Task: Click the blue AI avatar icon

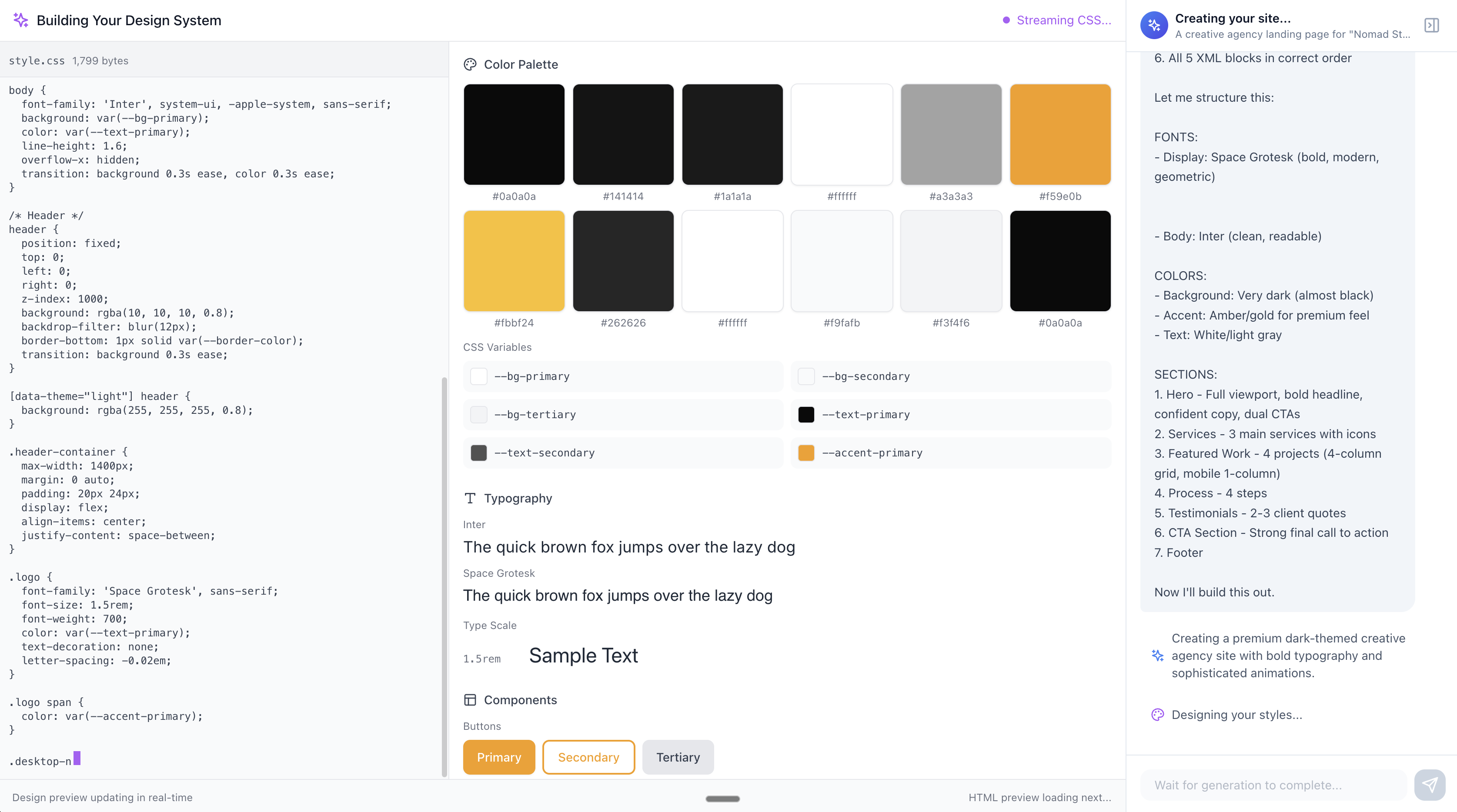Action: coord(1154,26)
